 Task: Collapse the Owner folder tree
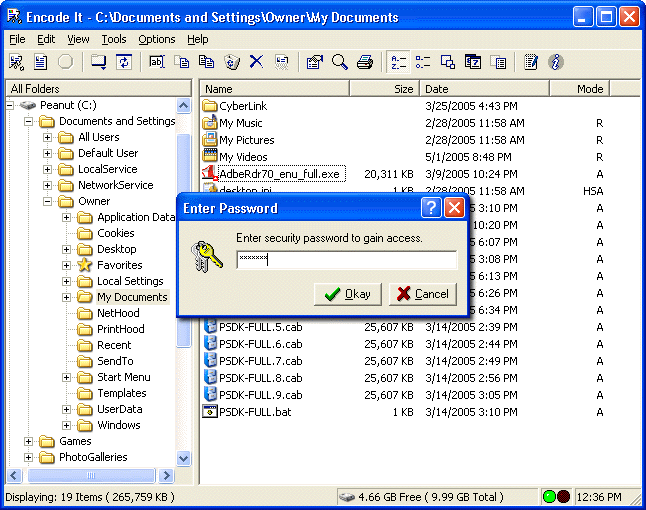[x=48, y=201]
